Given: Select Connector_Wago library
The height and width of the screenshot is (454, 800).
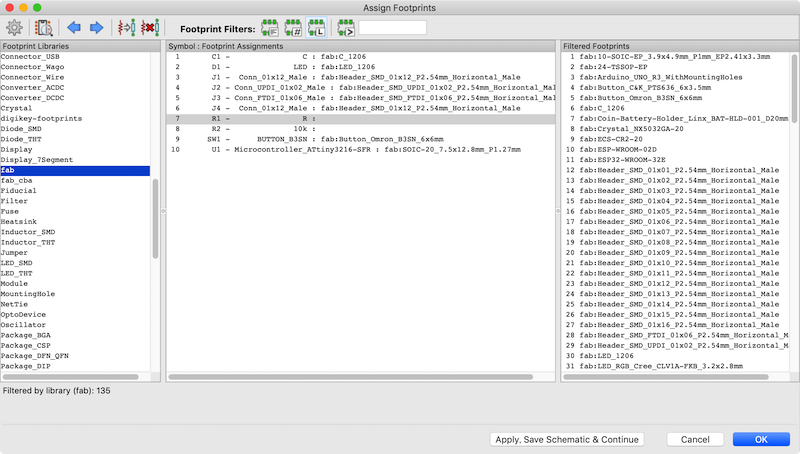Looking at the screenshot, I should [32, 67].
